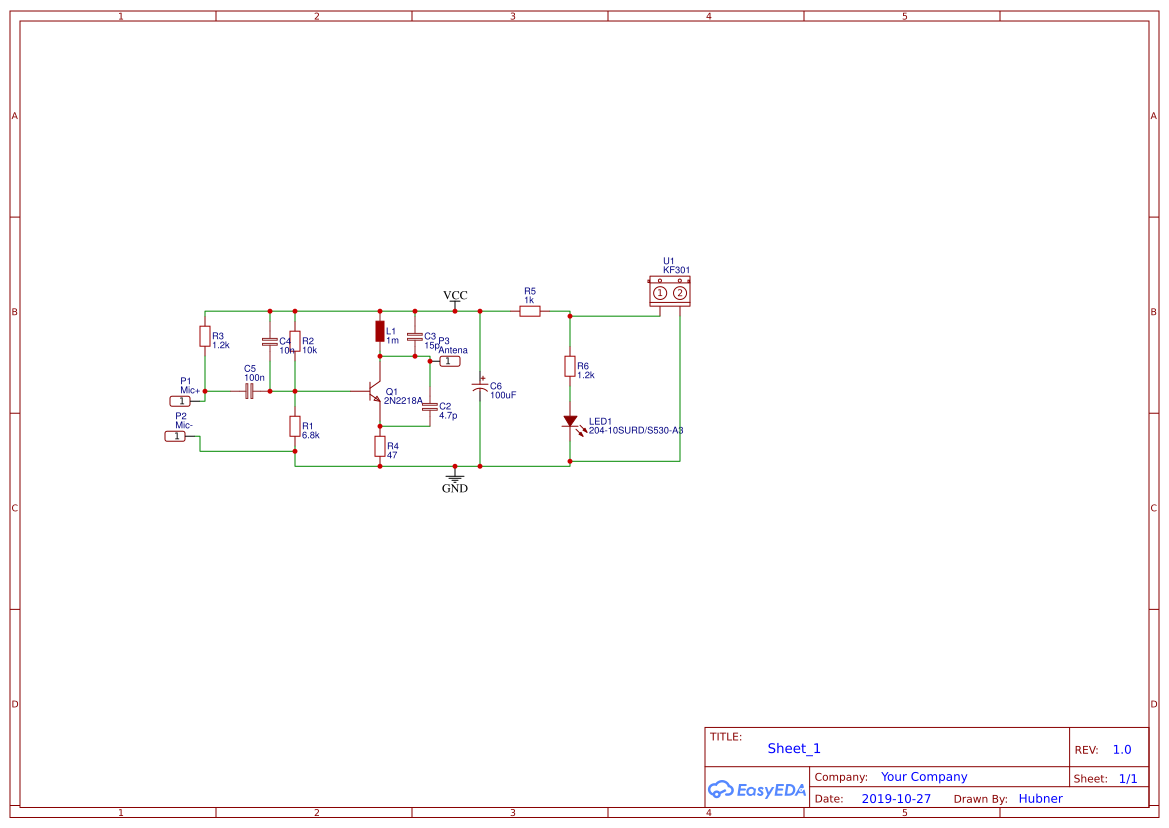Click the Hubner drawn-by field

[x=1040, y=799]
